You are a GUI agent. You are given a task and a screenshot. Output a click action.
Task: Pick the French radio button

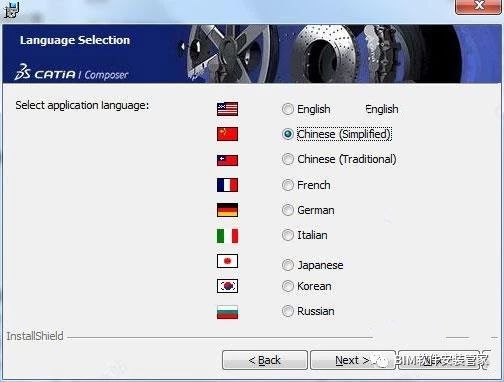pos(287,185)
